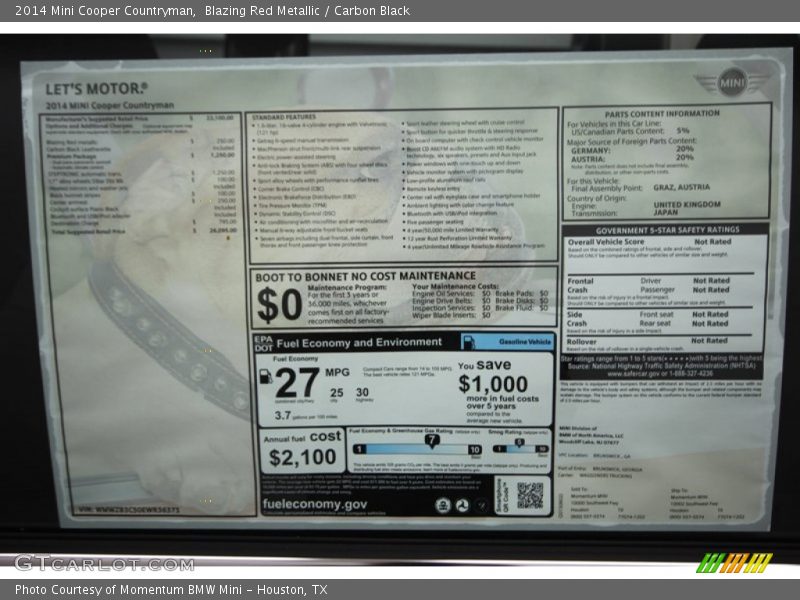Click the '$2,100' annual fuel cost
Viewport: 800px width, 600px height.
303,458
